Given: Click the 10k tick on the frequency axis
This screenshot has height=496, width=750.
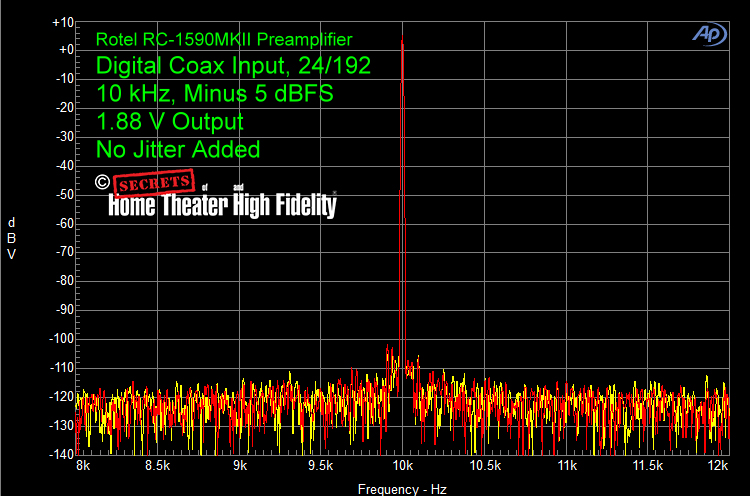Looking at the screenshot, I should point(402,465).
